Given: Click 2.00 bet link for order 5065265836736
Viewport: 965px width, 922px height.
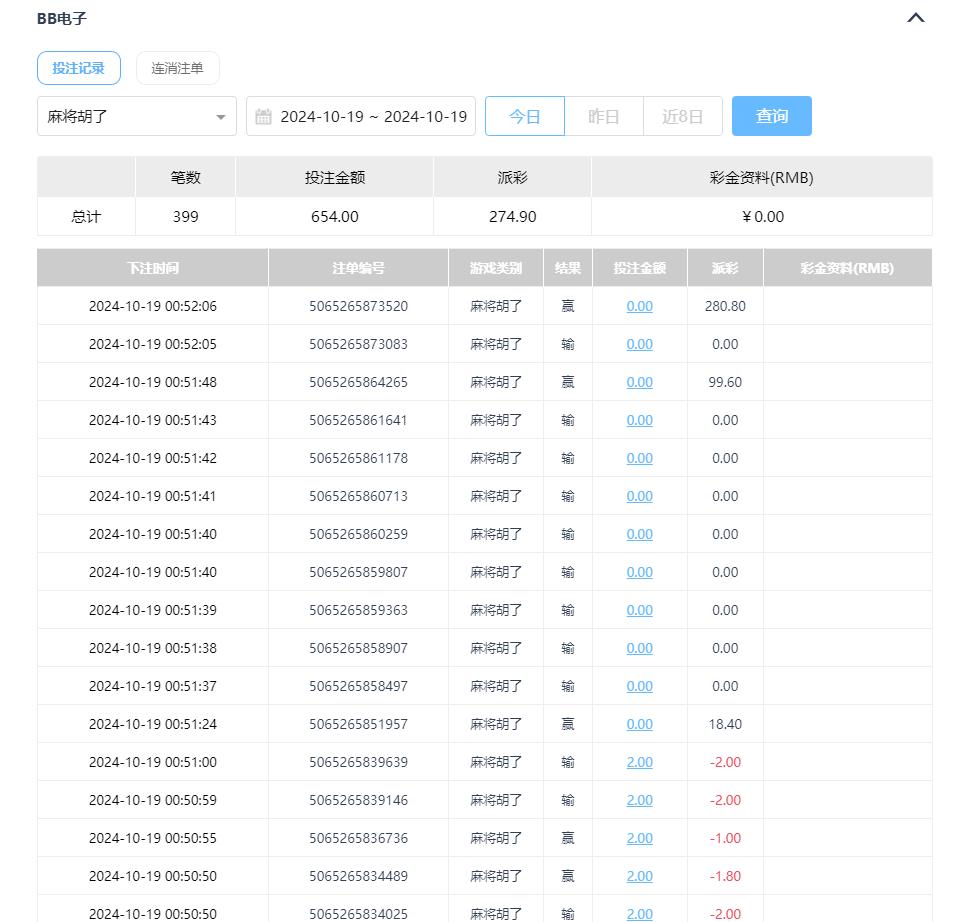Looking at the screenshot, I should point(639,838).
